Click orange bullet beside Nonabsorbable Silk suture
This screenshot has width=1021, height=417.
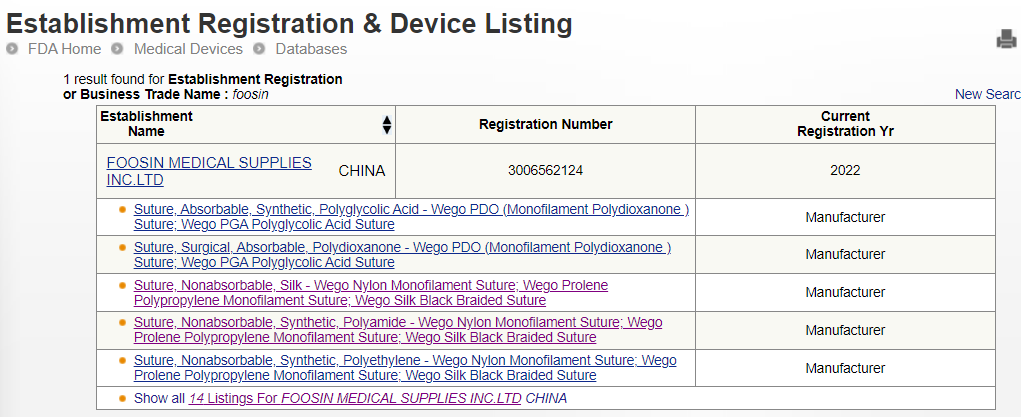point(122,285)
